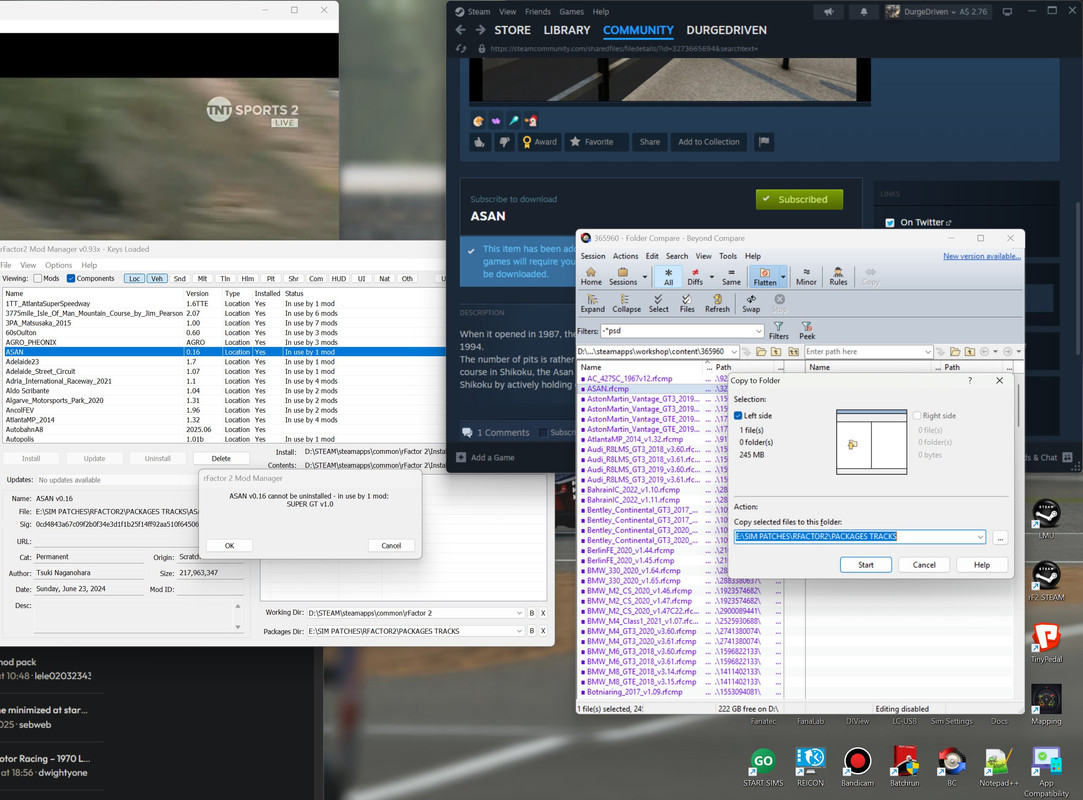The height and width of the screenshot is (800, 1083).
Task: Collapse all folders in Beyond Compare
Action: pyautogui.click(x=626, y=303)
